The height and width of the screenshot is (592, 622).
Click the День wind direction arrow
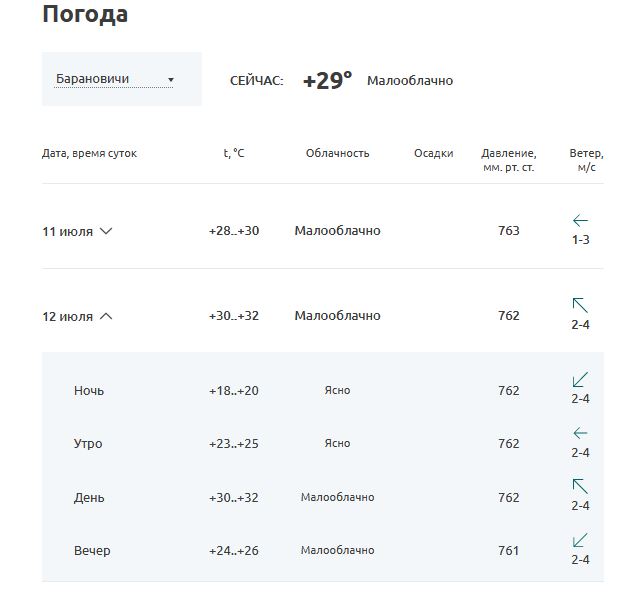coord(580,486)
